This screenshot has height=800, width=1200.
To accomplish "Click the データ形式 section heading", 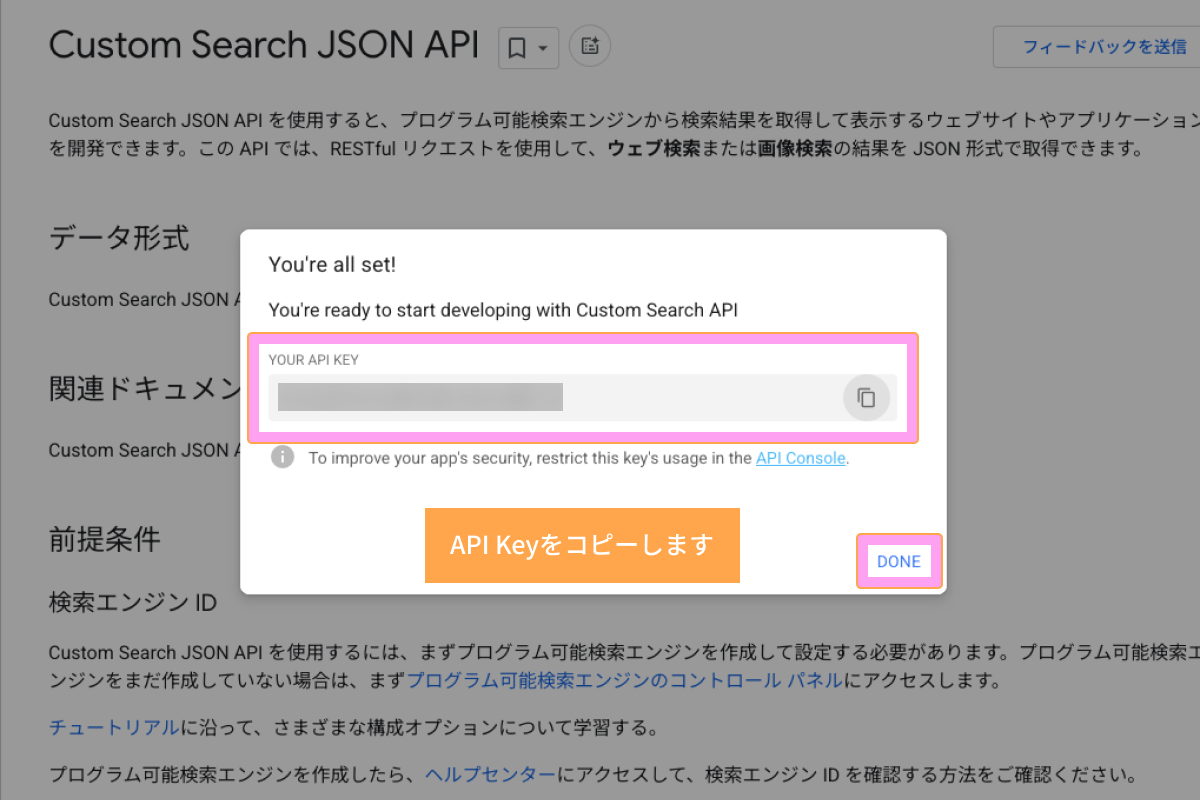I will 119,238.
